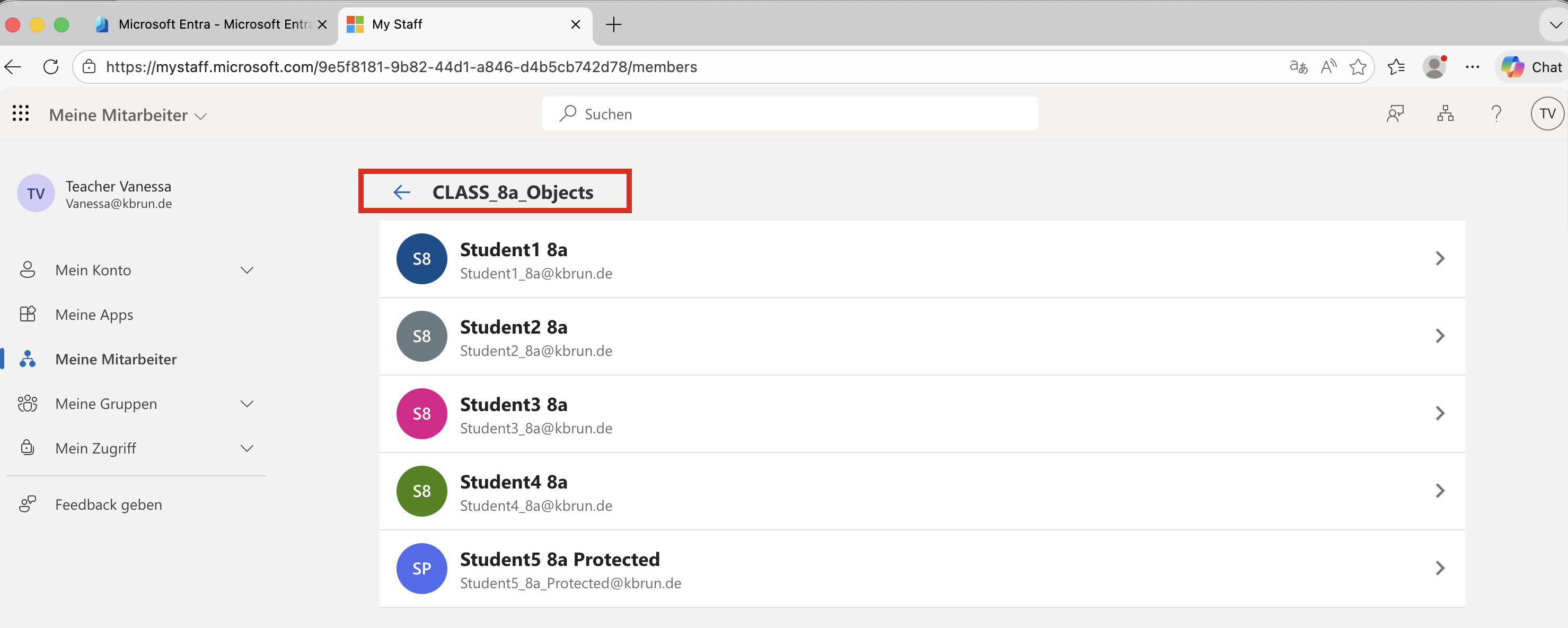Click the Suchen search field
1568x628 pixels.
[789, 114]
